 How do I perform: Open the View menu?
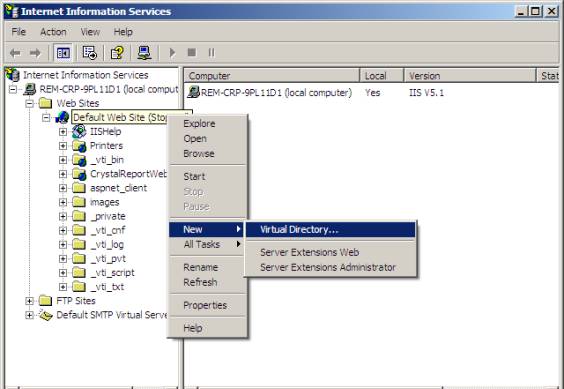[x=90, y=32]
